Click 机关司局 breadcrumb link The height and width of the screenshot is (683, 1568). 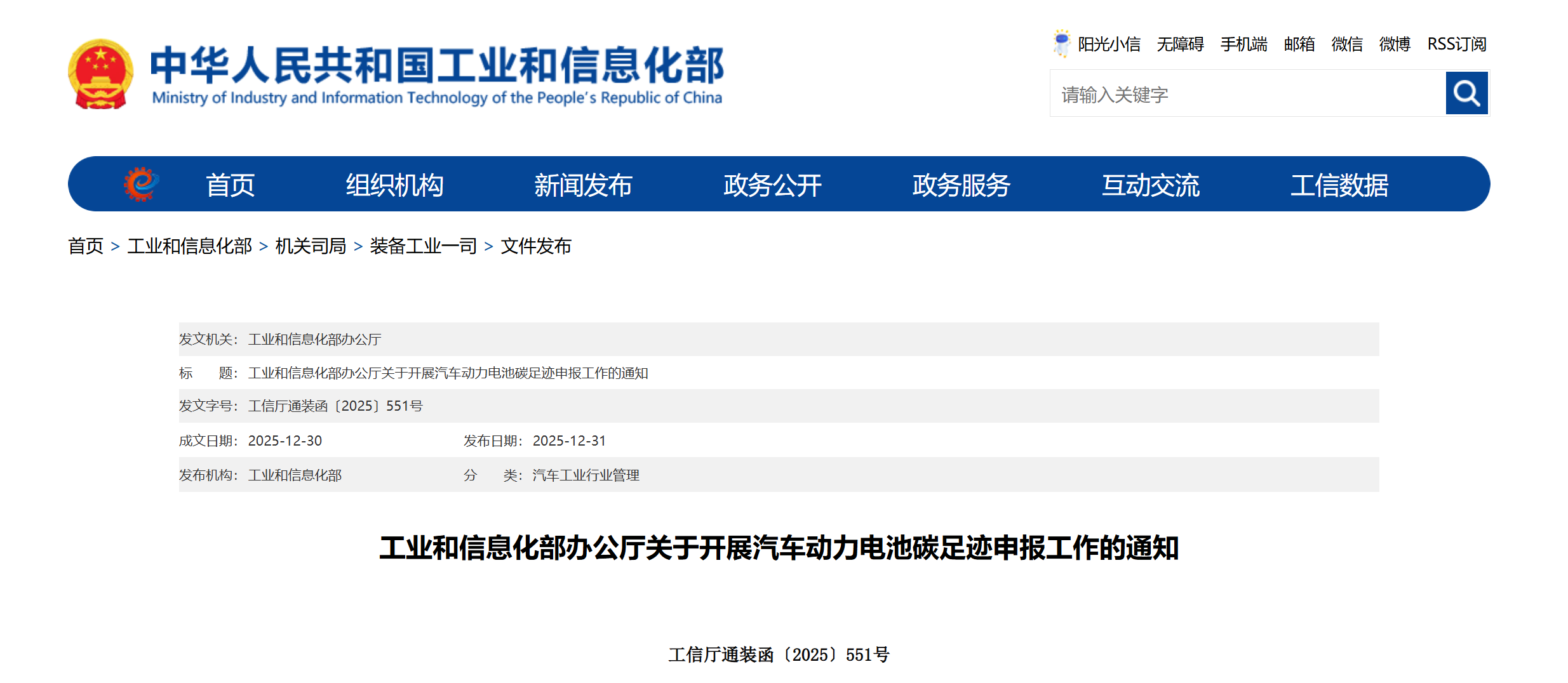(x=311, y=246)
